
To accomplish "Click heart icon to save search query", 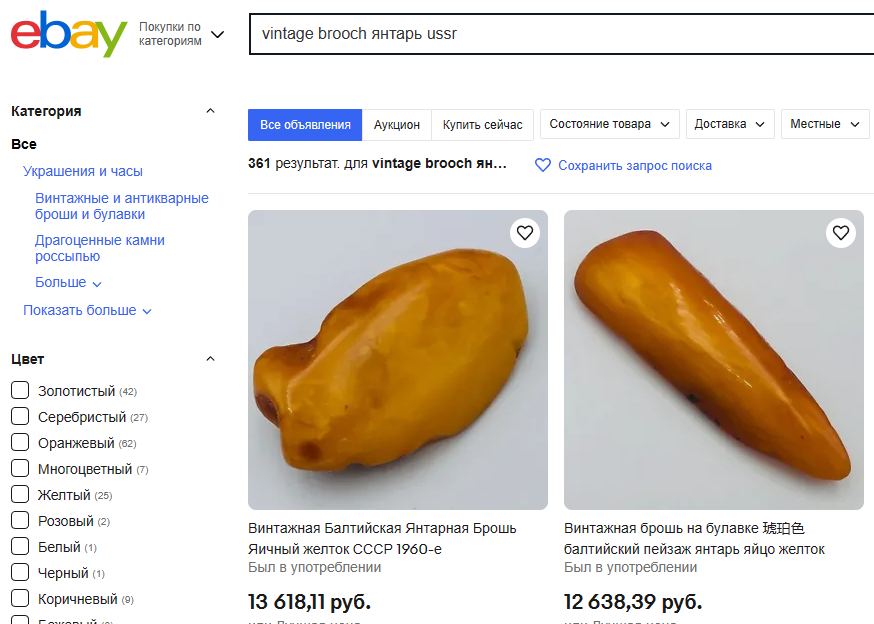I will pos(543,165).
